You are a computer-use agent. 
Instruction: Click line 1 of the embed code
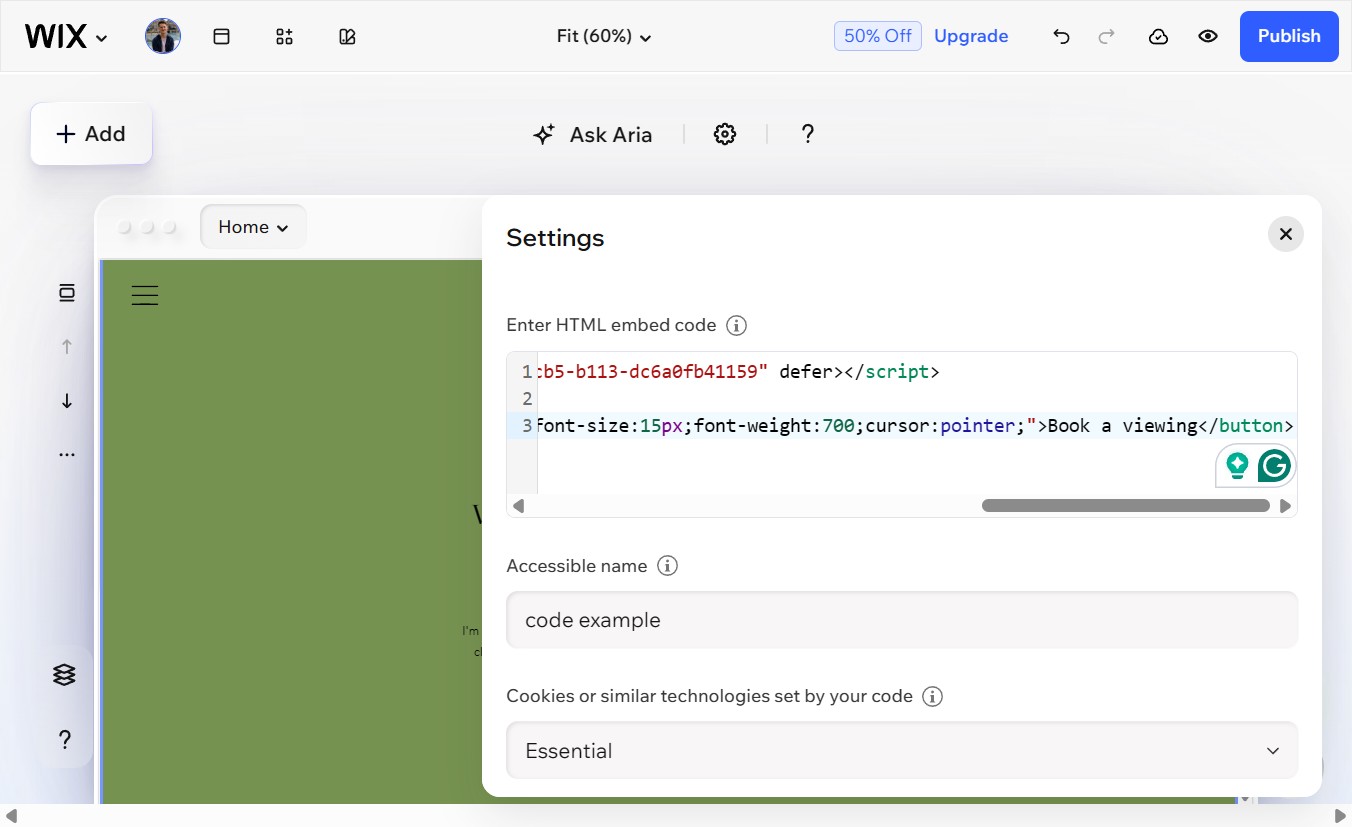pos(916,372)
